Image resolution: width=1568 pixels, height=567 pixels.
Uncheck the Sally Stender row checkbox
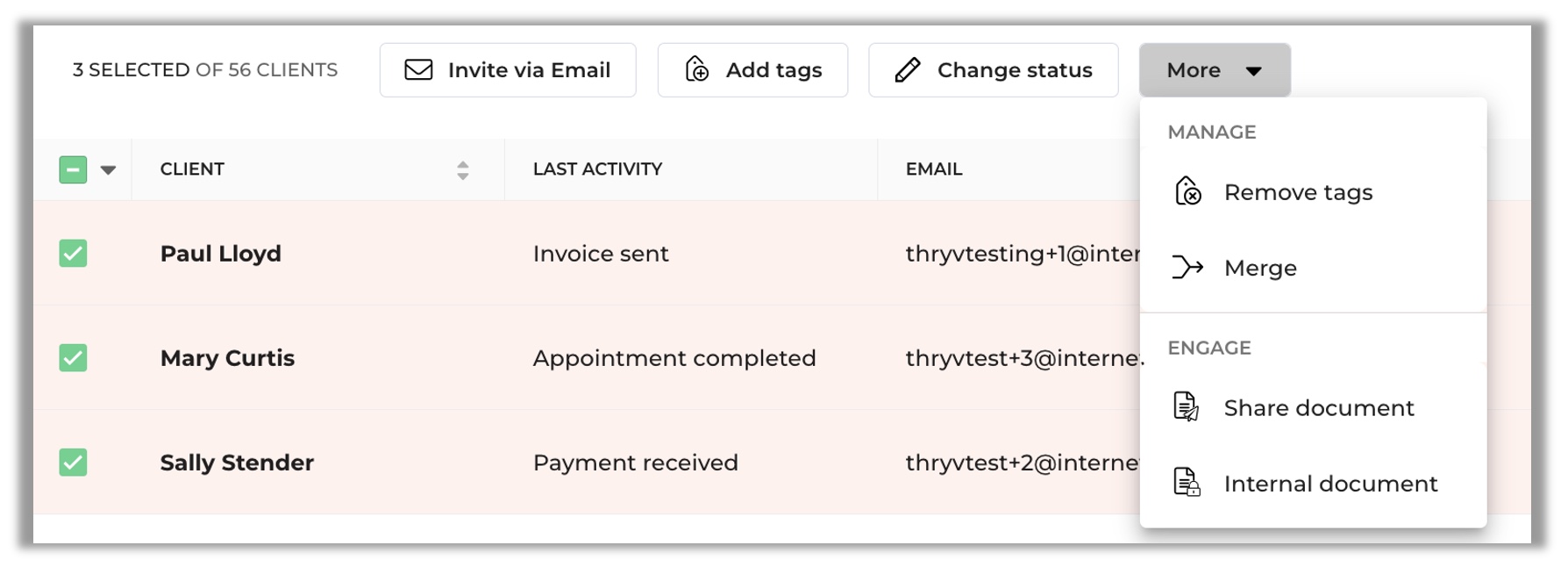[73, 462]
